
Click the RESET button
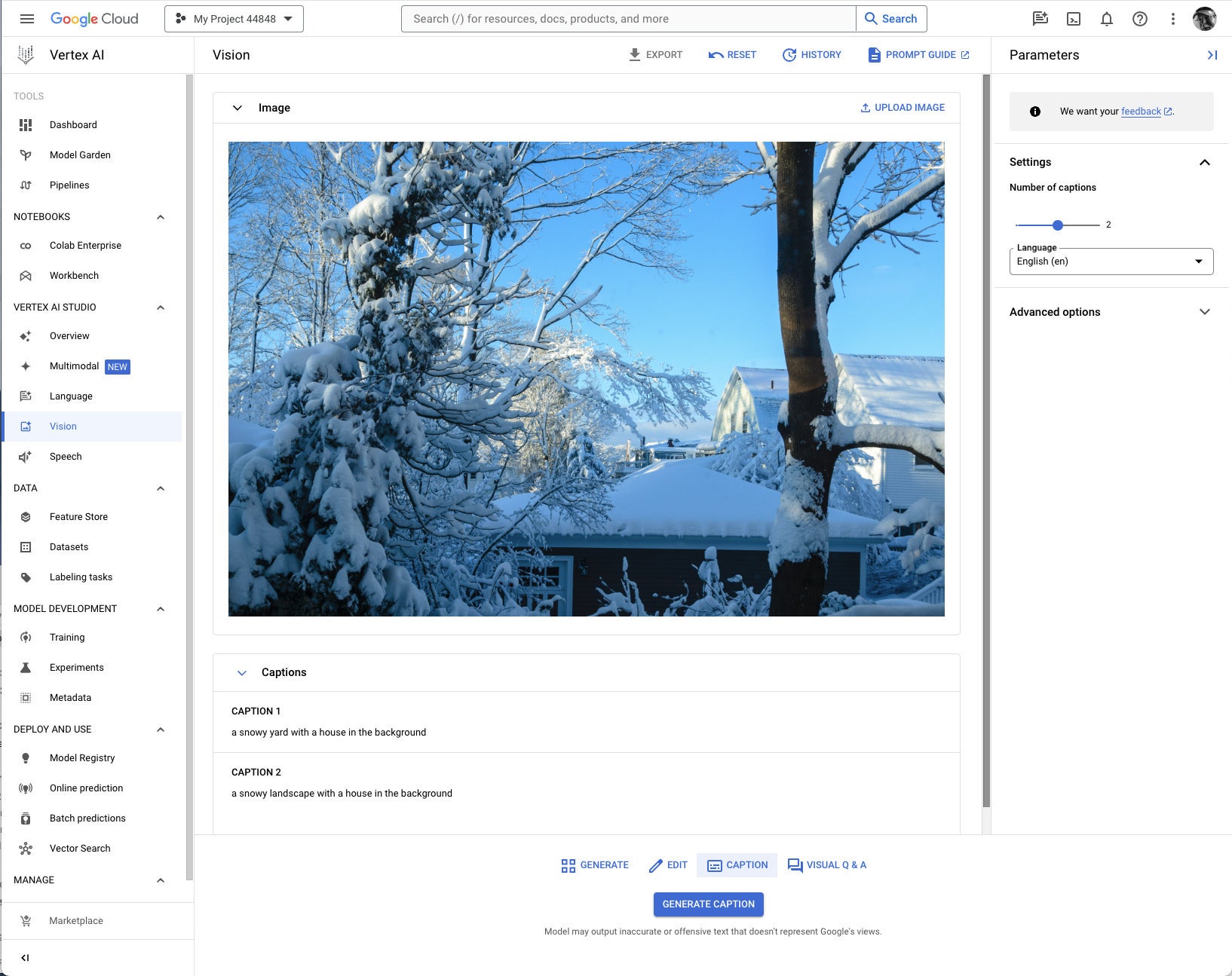tap(732, 55)
